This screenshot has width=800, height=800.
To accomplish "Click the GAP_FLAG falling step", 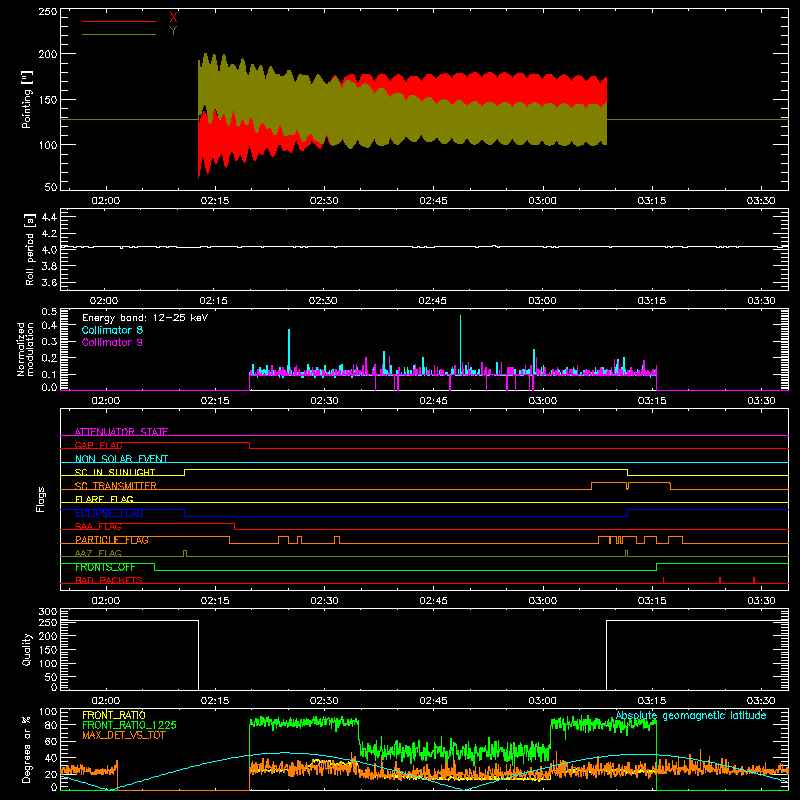I will 249,445.
